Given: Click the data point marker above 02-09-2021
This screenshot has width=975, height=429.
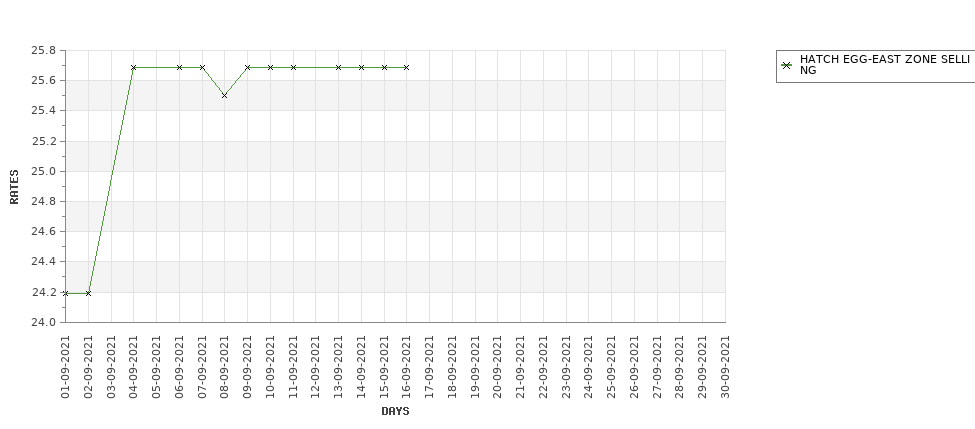Looking at the screenshot, I should point(88,293).
